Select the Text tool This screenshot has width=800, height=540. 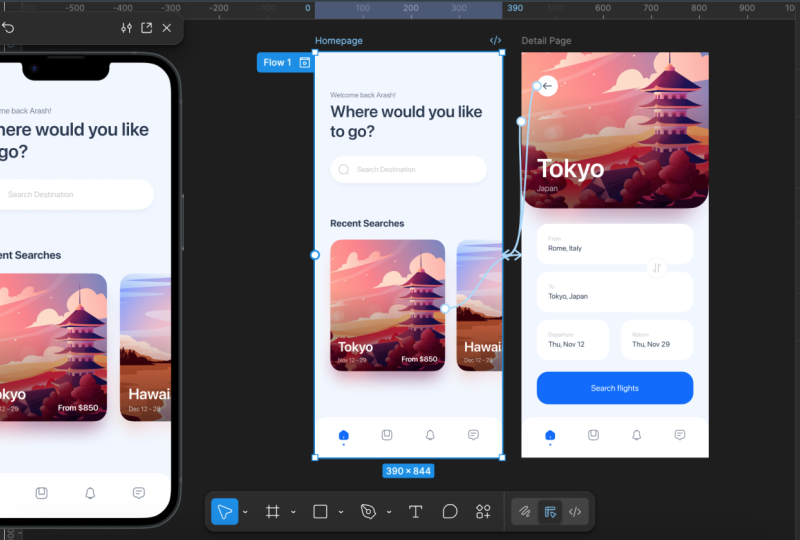415,511
